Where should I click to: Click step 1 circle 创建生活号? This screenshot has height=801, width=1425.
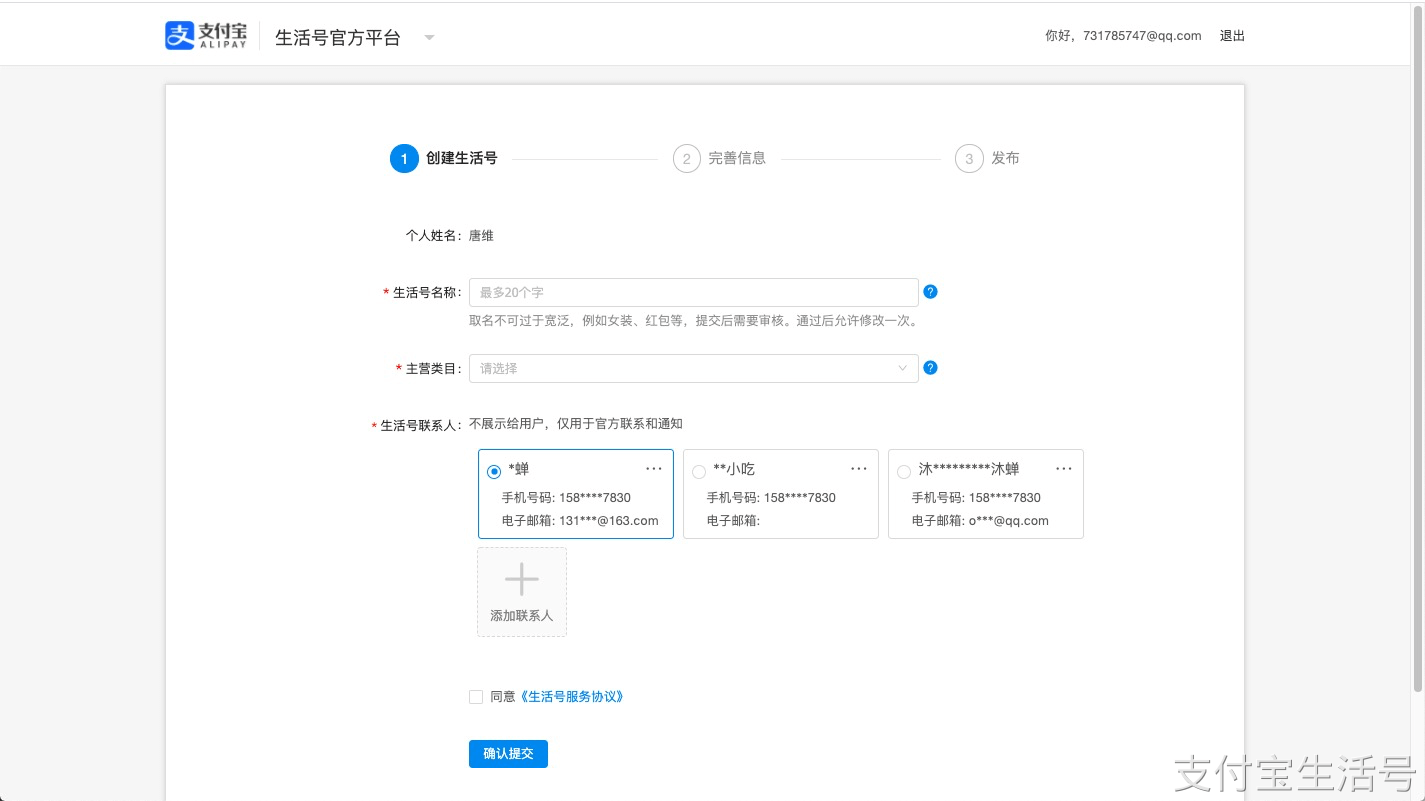pos(404,159)
